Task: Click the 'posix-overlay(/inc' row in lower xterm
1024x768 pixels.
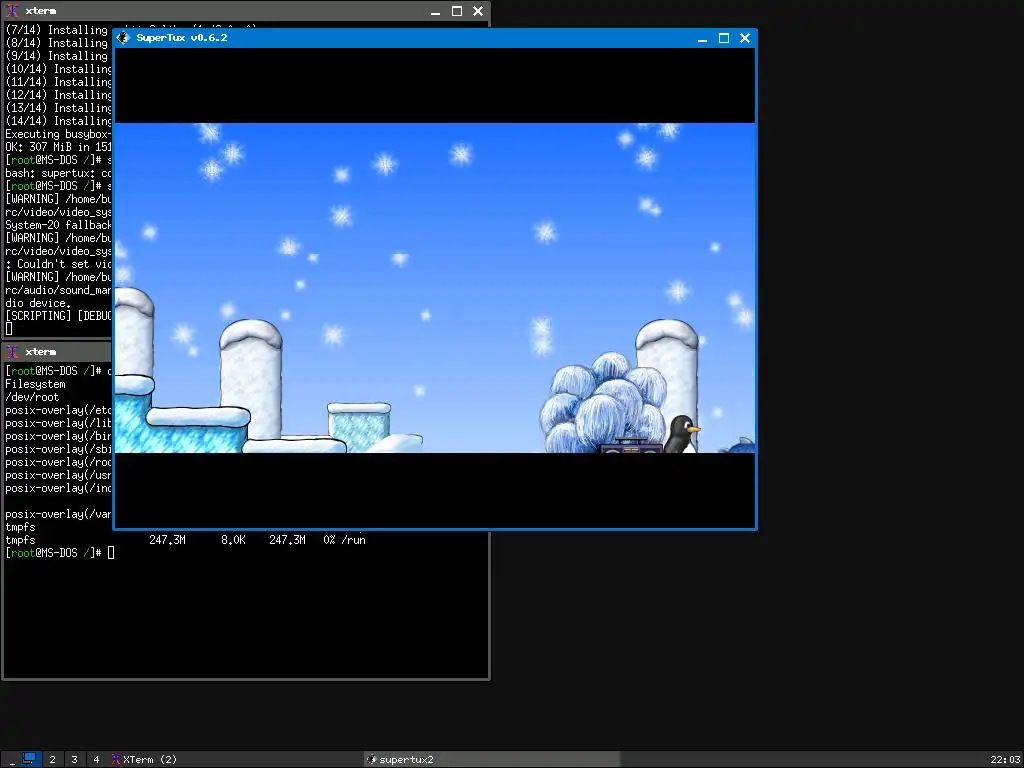Action: point(59,488)
